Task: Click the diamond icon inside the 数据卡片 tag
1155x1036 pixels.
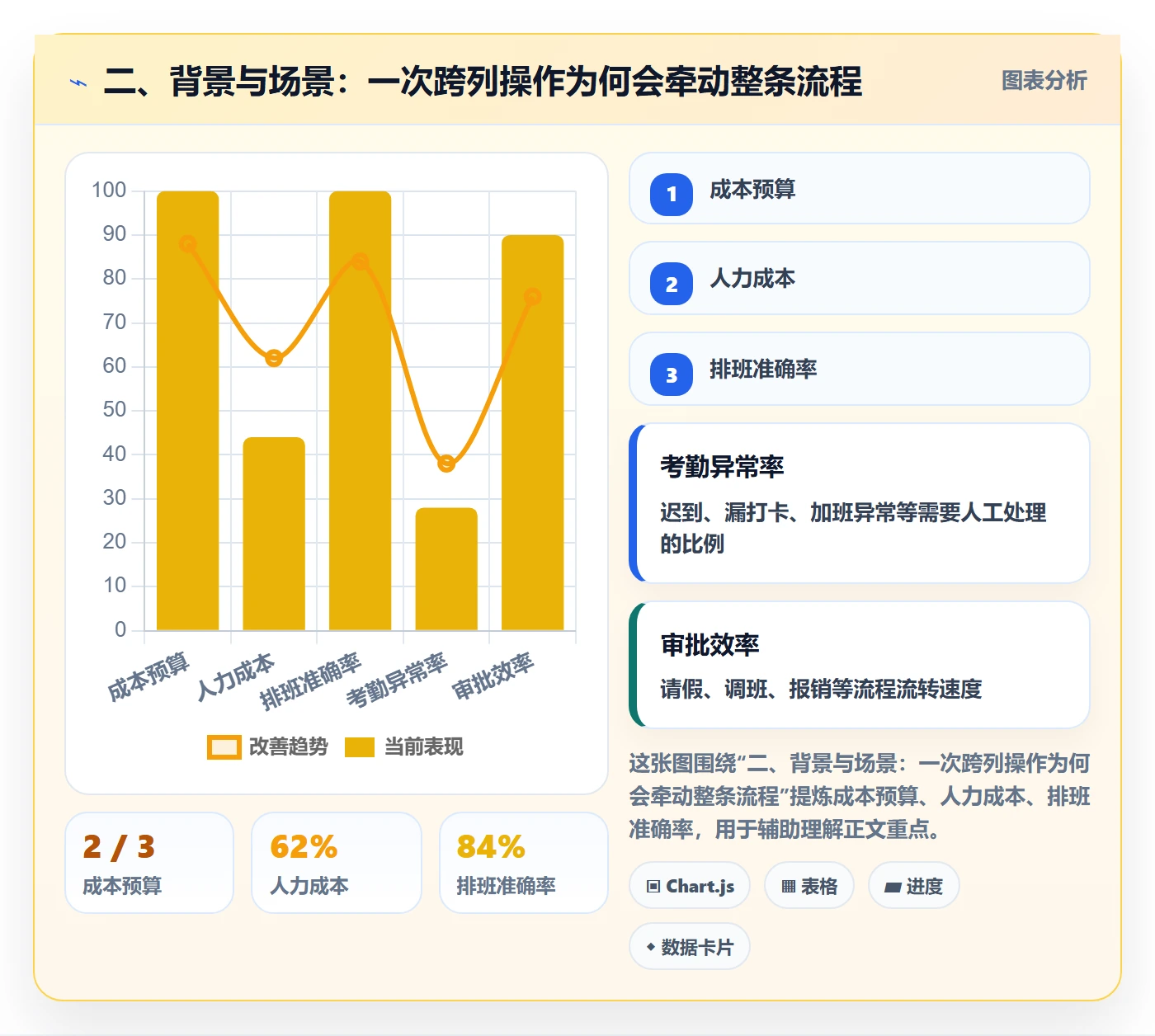Action: (651, 947)
